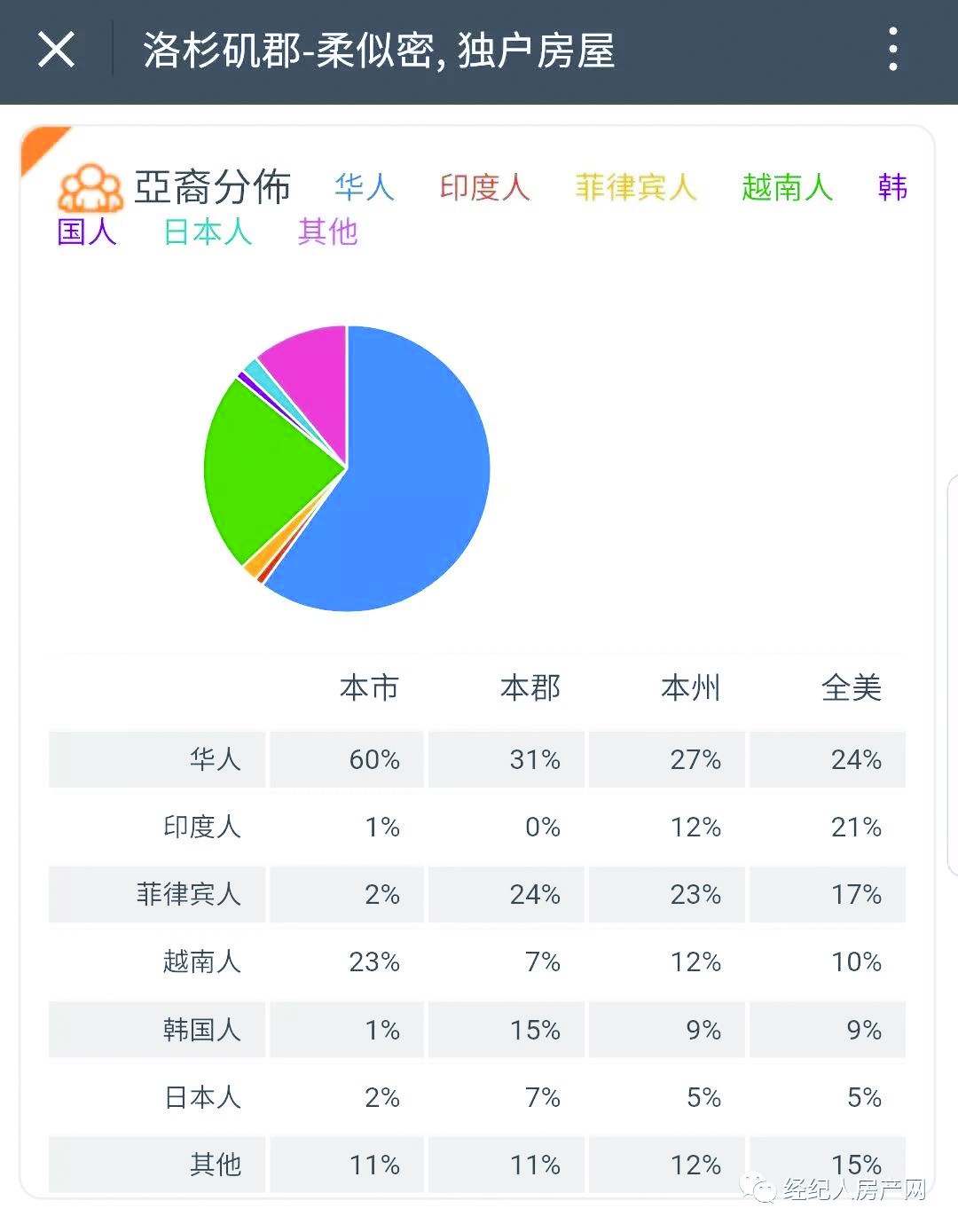The height and width of the screenshot is (1232, 958).
Task: Toggle the 越南人 legend entry
Action: 787,187
